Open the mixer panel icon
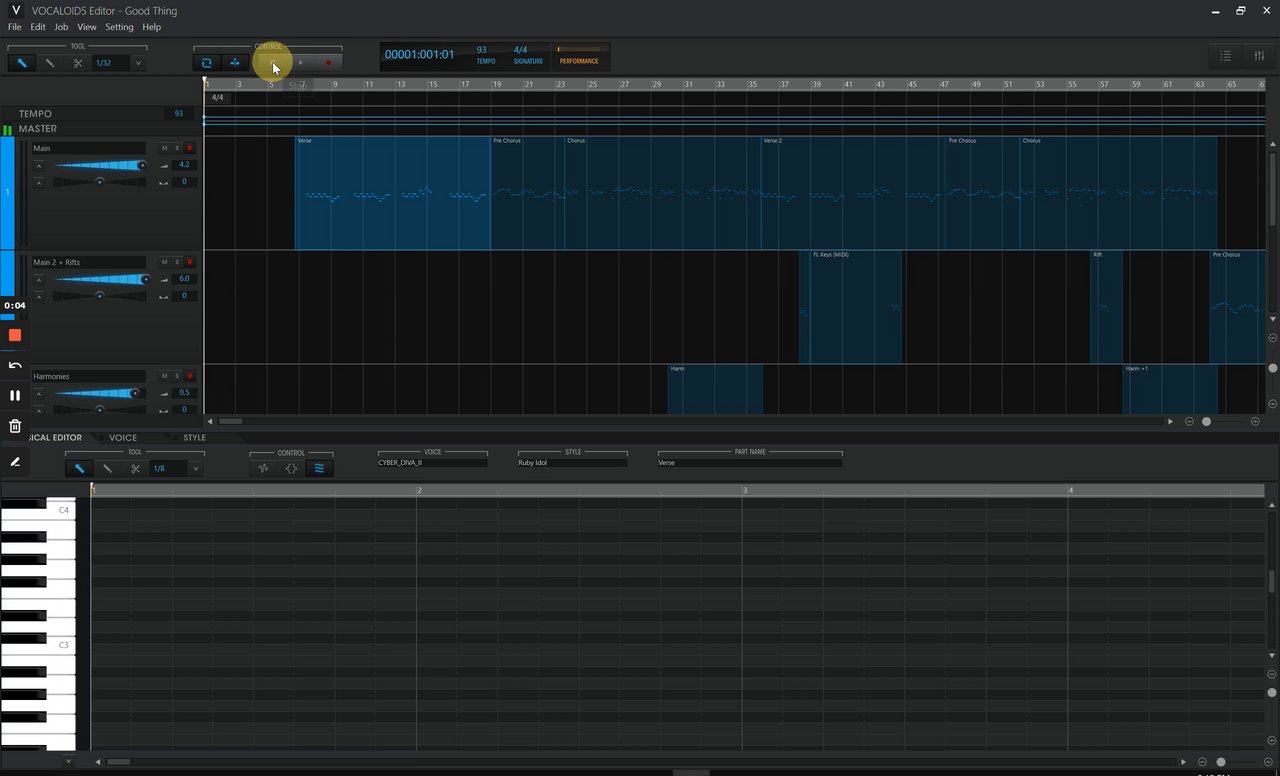This screenshot has height=776, width=1280. pos(1259,56)
